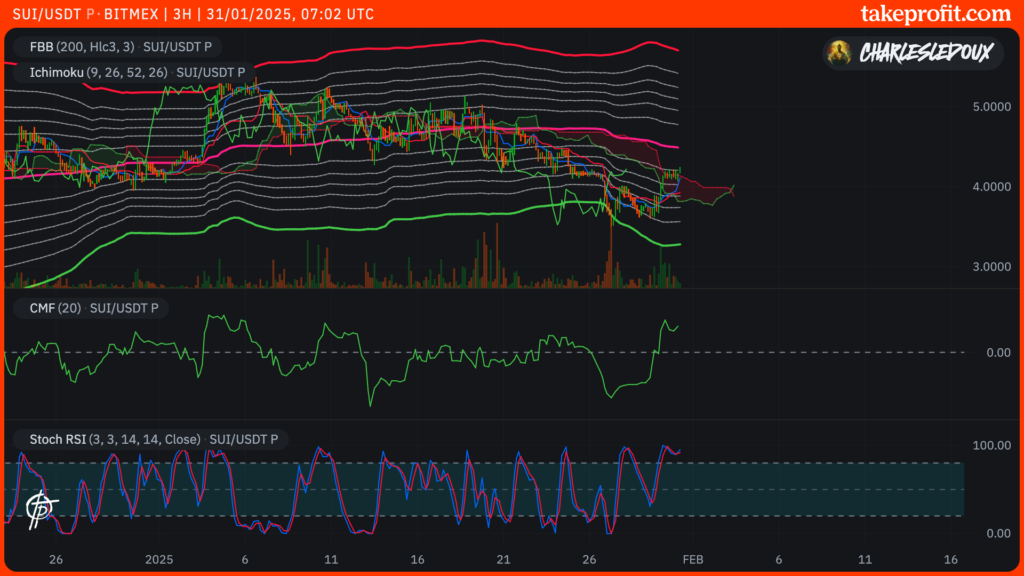Click the SUI/USDT P symbol name
1024x576 pixels.
click(47, 14)
